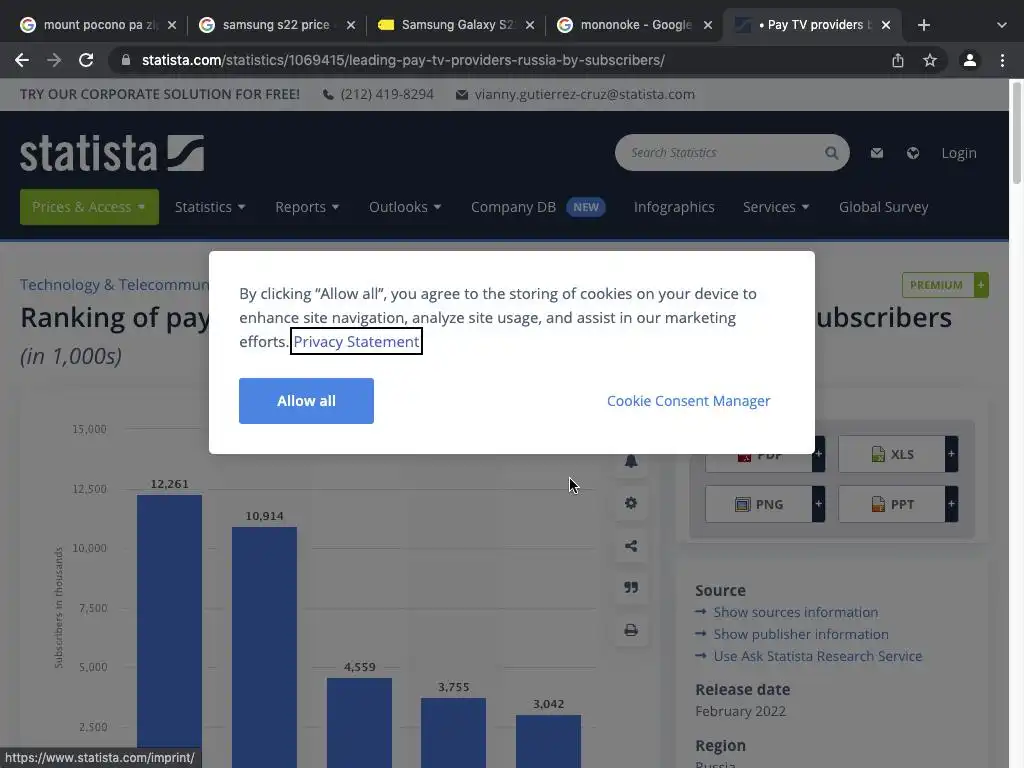The image size is (1024, 768).
Task: Click the envelope icon next to Login
Action: pyautogui.click(x=877, y=153)
